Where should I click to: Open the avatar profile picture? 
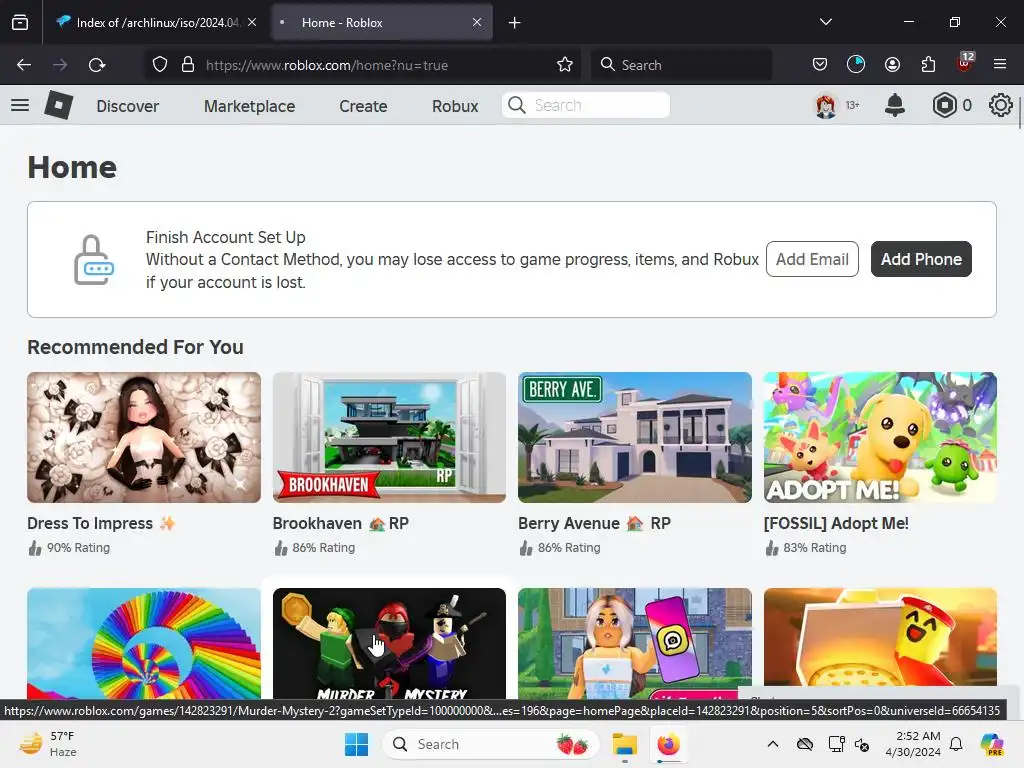[825, 105]
